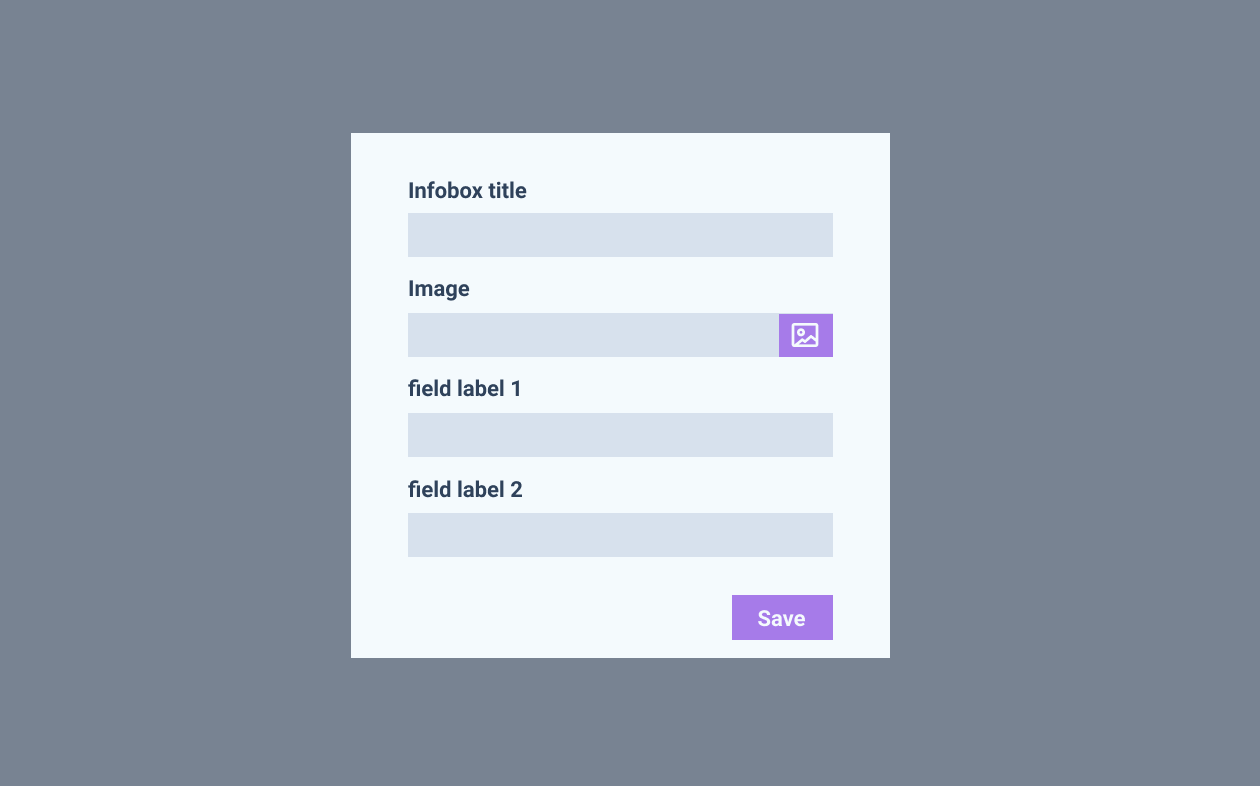Choose an image using the picture button

point(805,335)
